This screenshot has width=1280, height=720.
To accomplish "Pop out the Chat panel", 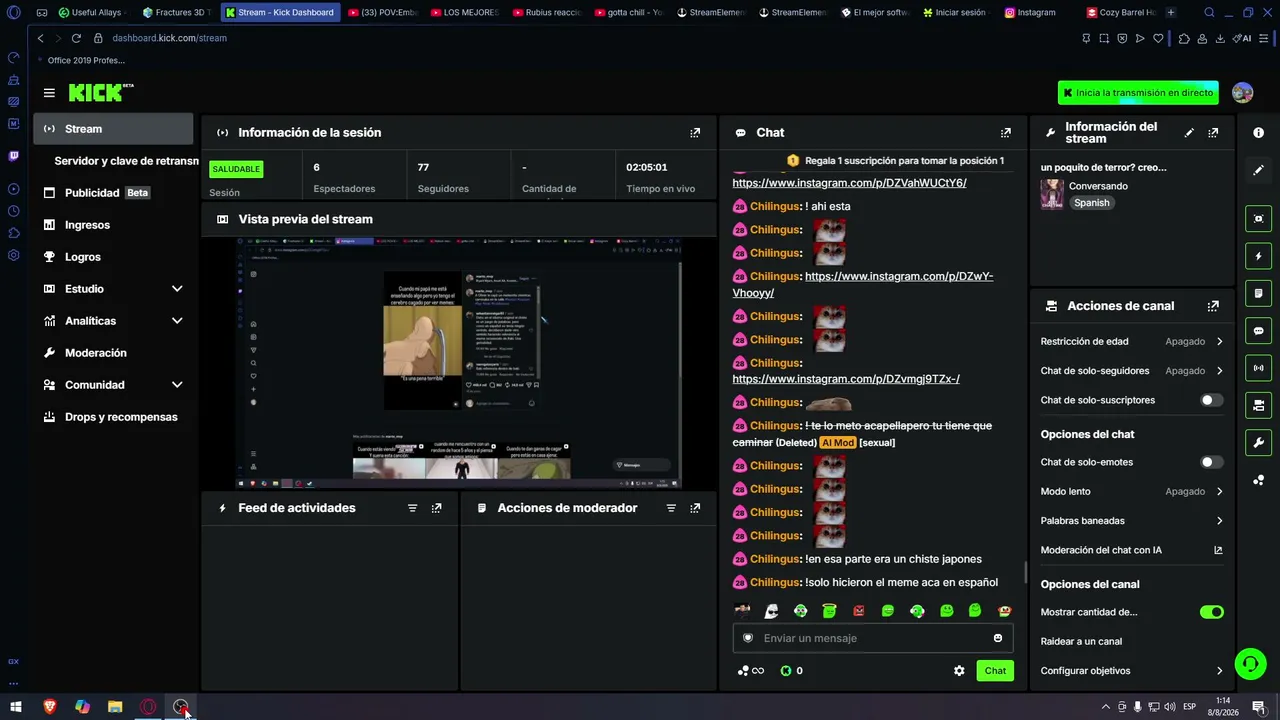I will pos(1006,132).
